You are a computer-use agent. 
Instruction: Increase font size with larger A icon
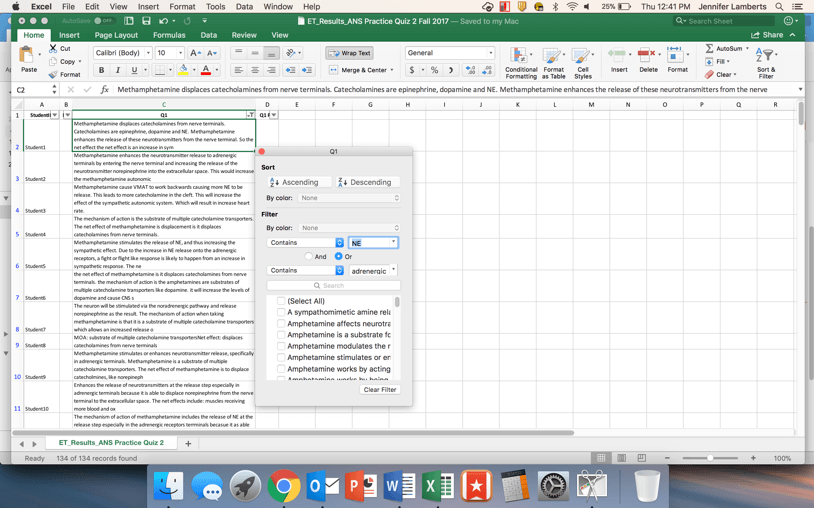(x=195, y=53)
